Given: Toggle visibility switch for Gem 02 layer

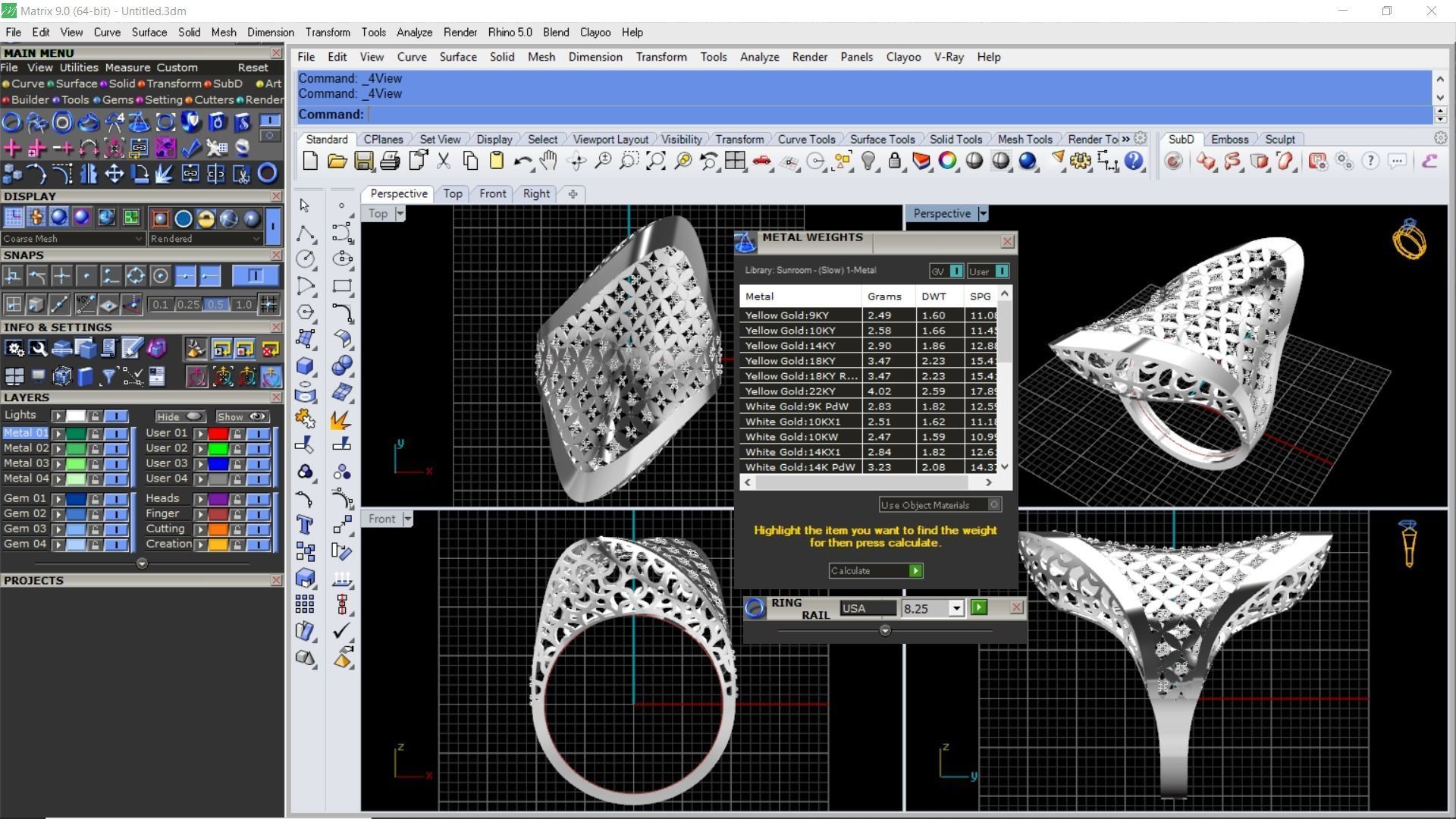Looking at the screenshot, I should (116, 514).
